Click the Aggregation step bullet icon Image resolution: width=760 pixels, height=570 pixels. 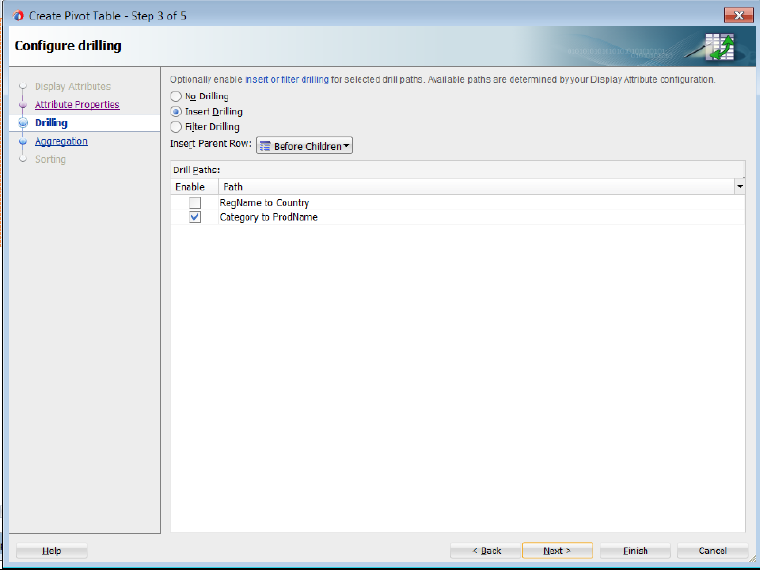point(23,142)
